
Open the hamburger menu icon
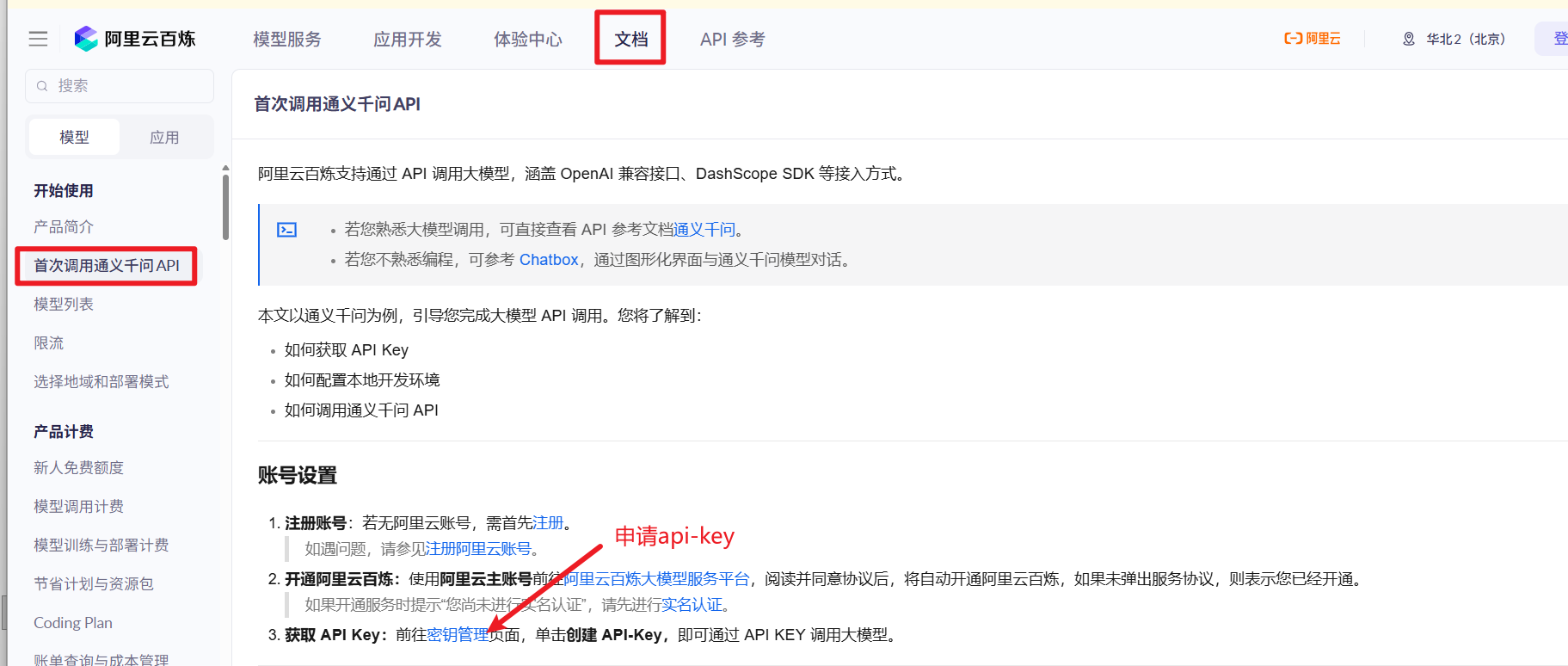click(38, 39)
